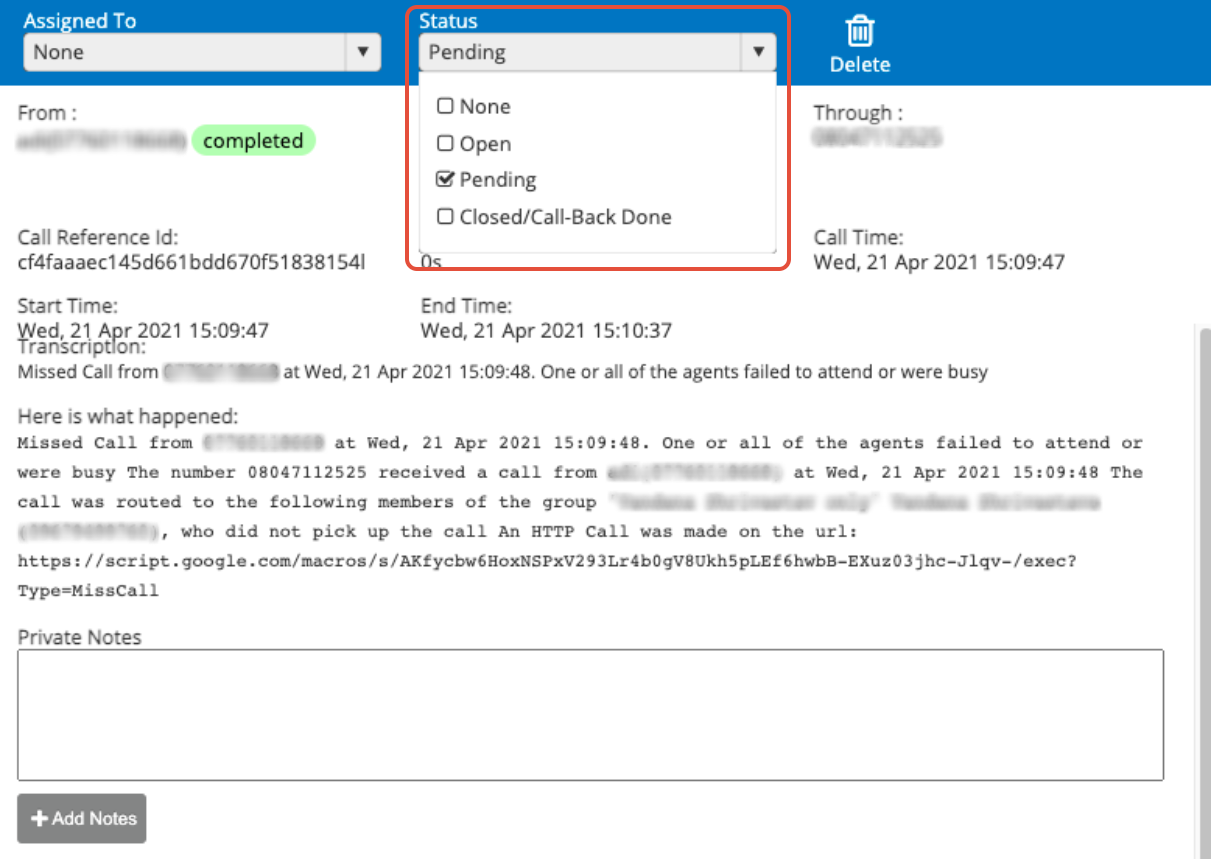Click the Delete trash icon

[x=859, y=32]
